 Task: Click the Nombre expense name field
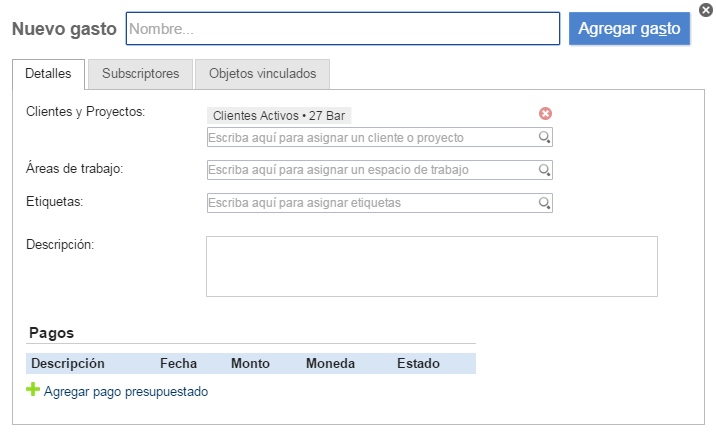(x=342, y=29)
